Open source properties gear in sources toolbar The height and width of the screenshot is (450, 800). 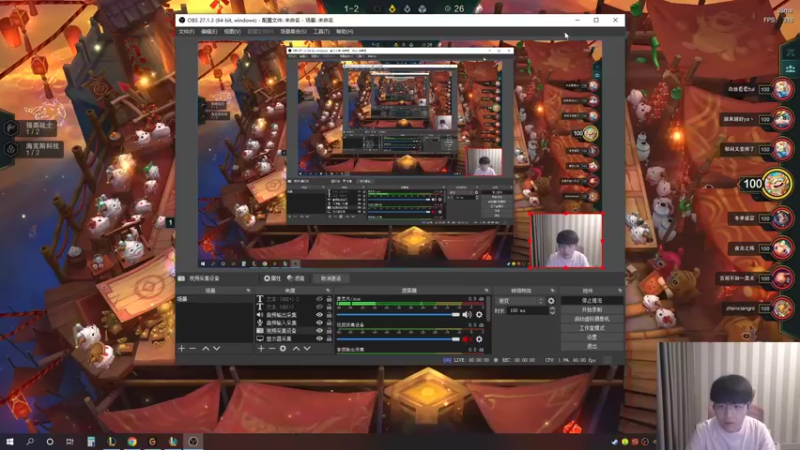click(x=283, y=348)
